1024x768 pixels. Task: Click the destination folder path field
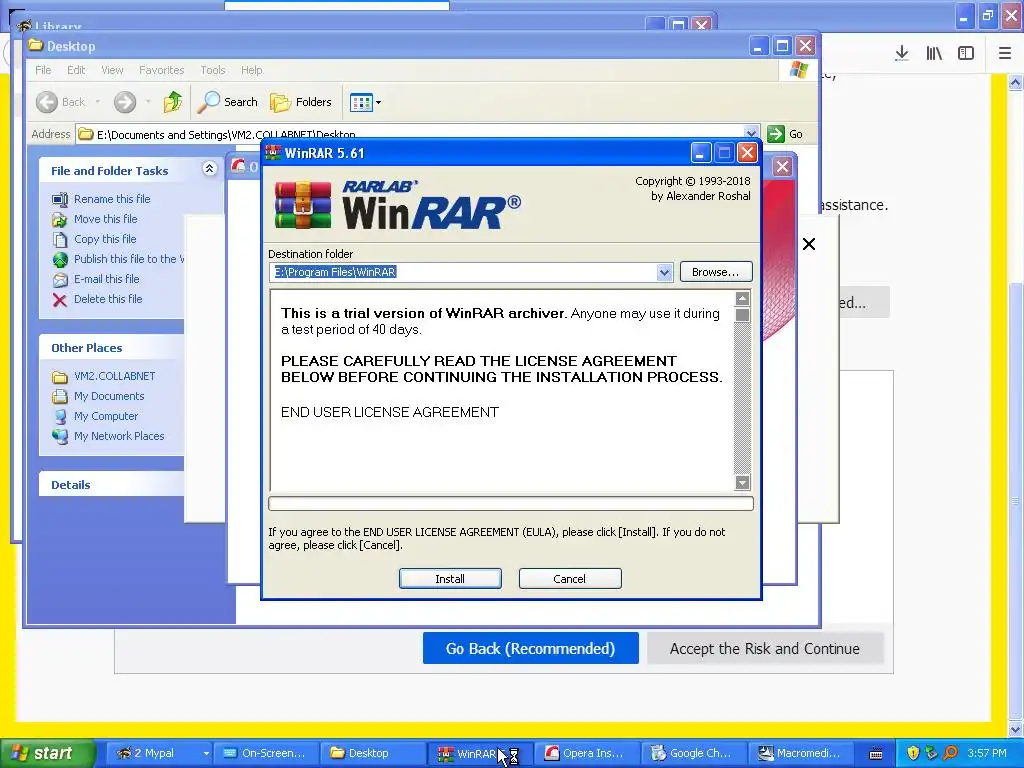click(x=463, y=272)
